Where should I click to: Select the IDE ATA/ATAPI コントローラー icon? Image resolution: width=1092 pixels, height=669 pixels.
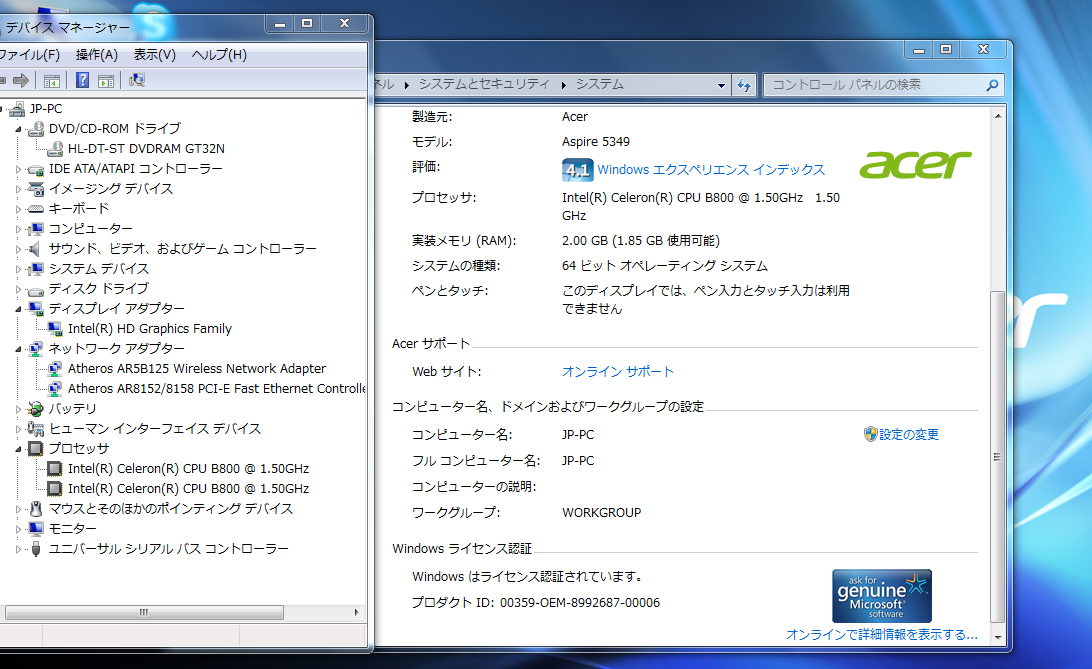(36, 169)
